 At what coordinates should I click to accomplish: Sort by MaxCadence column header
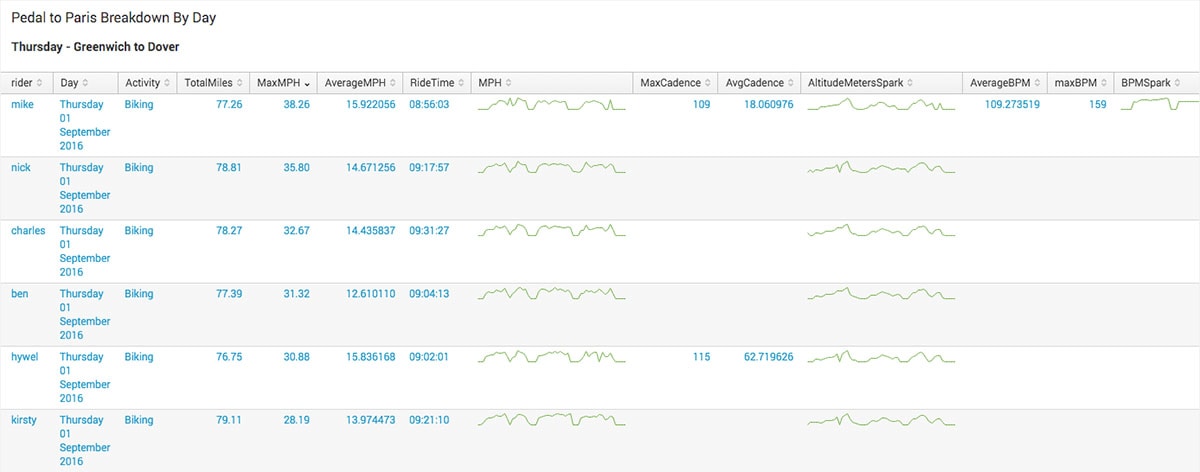[675, 82]
